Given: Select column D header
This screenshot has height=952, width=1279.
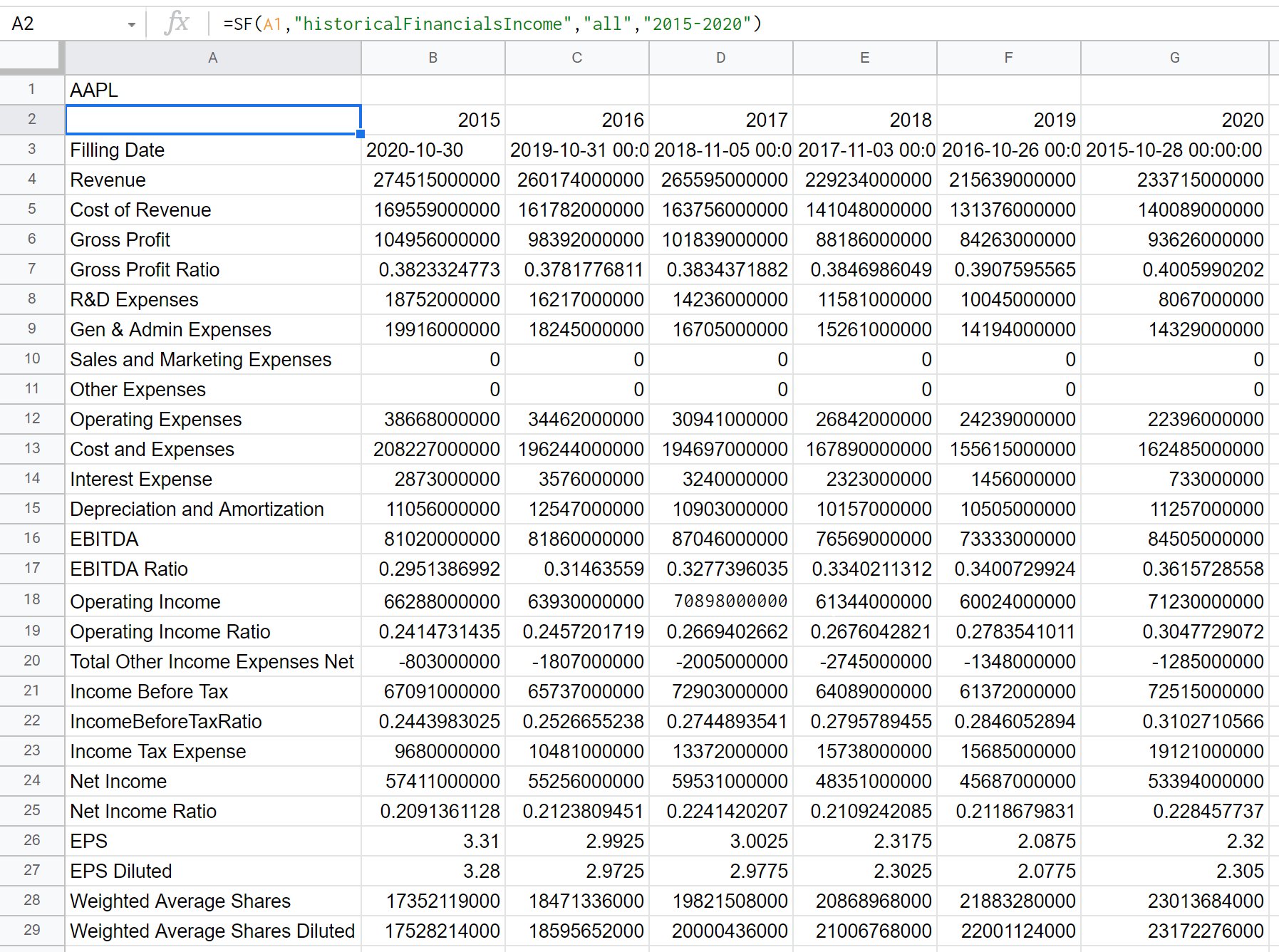Looking at the screenshot, I should pos(721,58).
